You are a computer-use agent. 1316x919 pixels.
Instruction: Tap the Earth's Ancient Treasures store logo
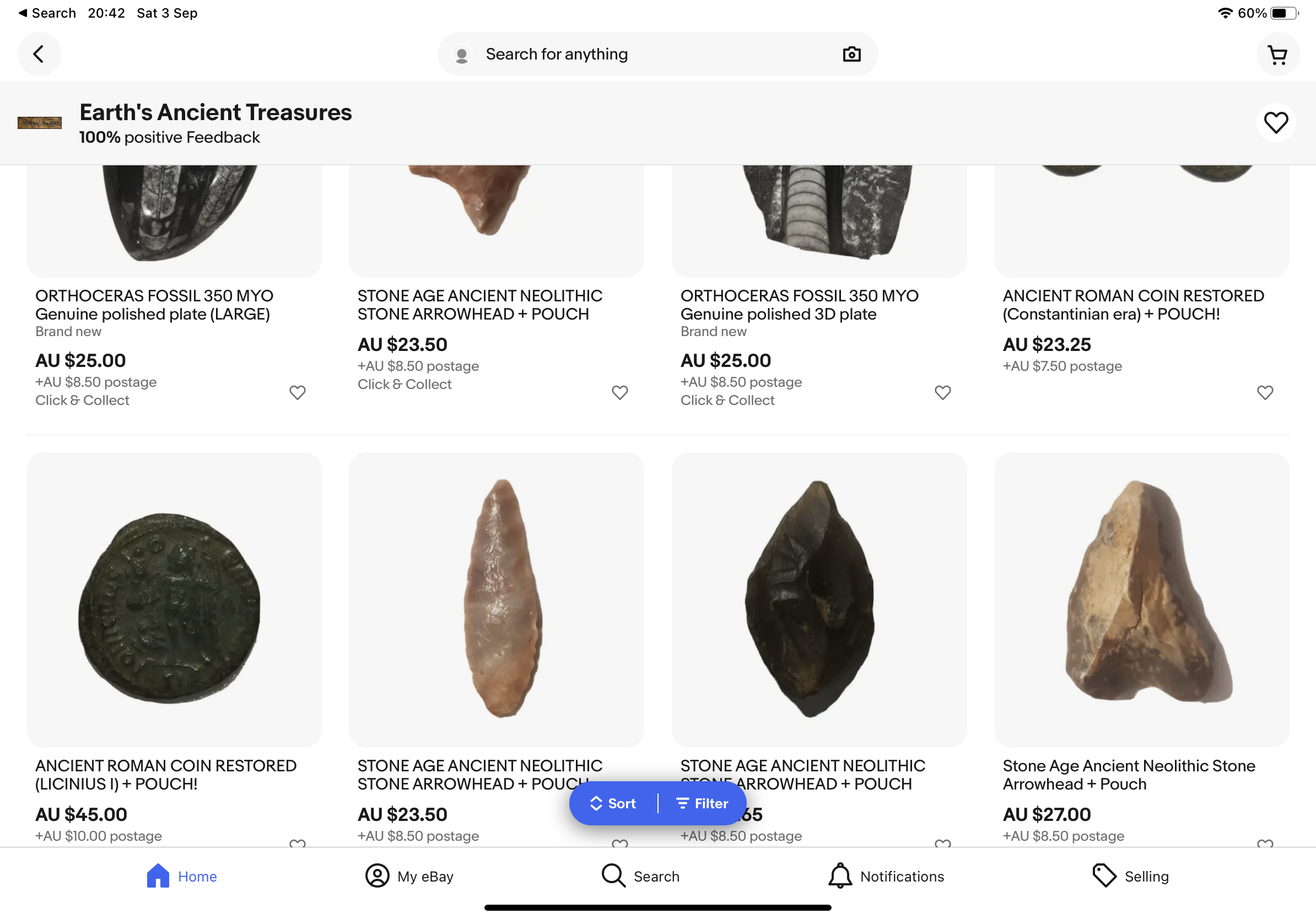click(40, 123)
